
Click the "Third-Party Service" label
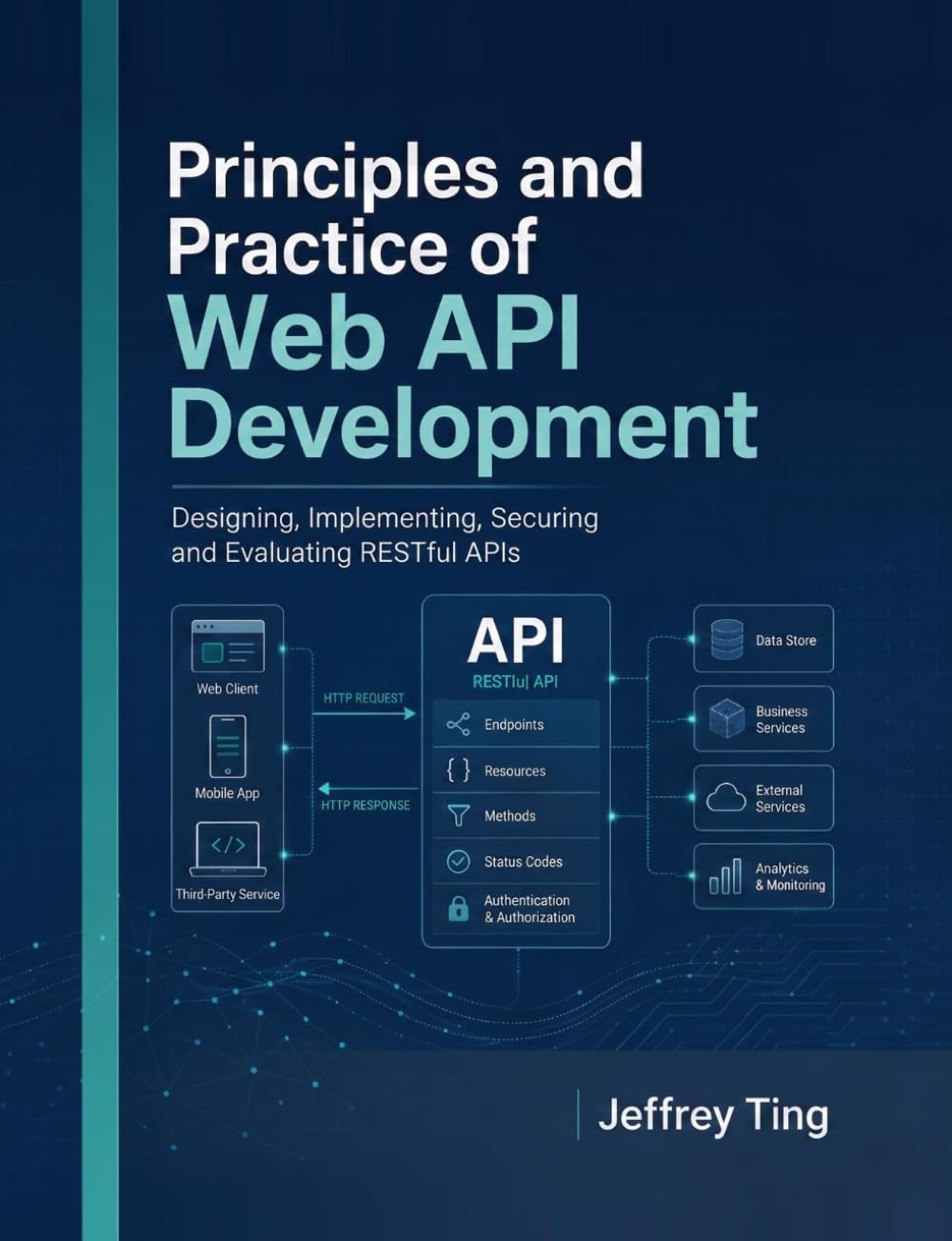(x=228, y=894)
